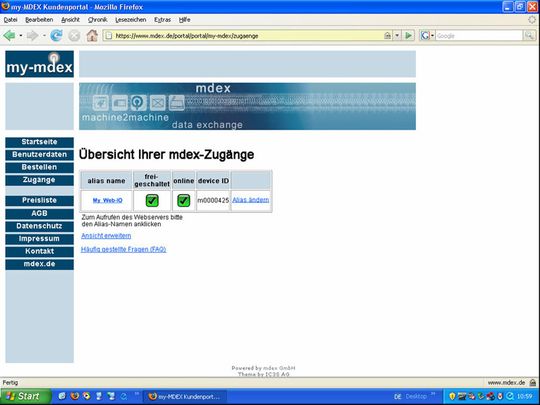
Task: Click the Windows Start button
Action: (x=26, y=396)
